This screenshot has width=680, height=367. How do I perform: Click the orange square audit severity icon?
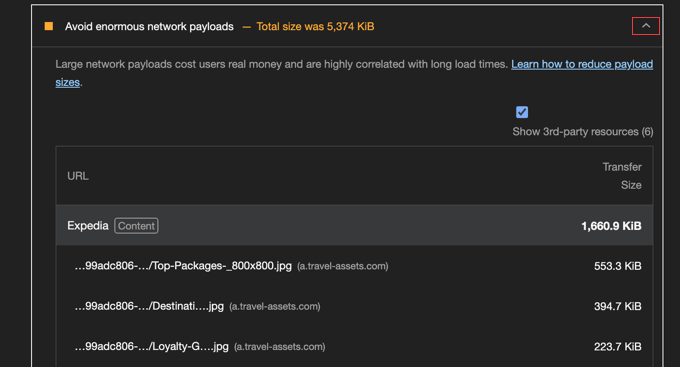[x=49, y=26]
